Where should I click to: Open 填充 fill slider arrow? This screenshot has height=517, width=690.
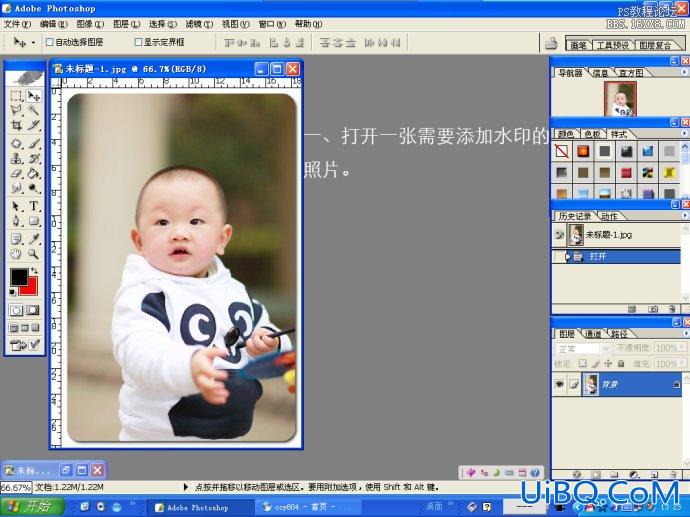682,363
